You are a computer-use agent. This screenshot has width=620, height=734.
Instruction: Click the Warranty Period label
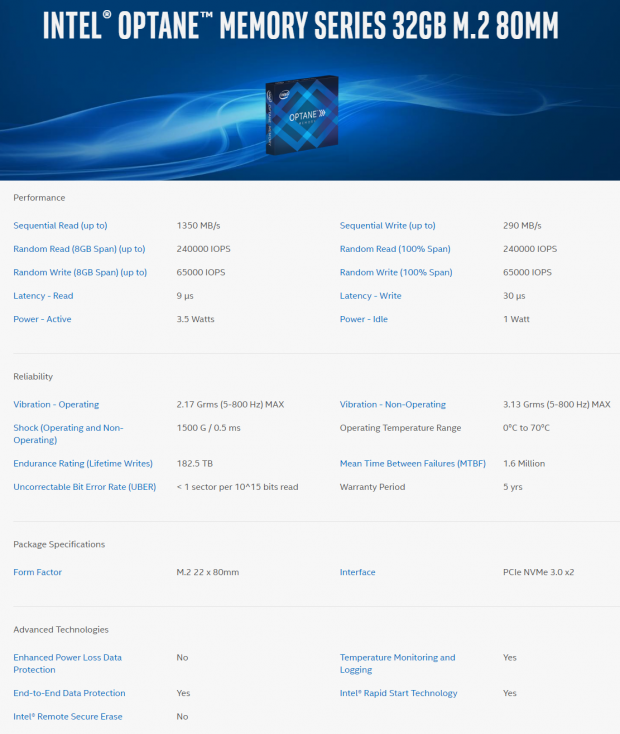point(372,487)
